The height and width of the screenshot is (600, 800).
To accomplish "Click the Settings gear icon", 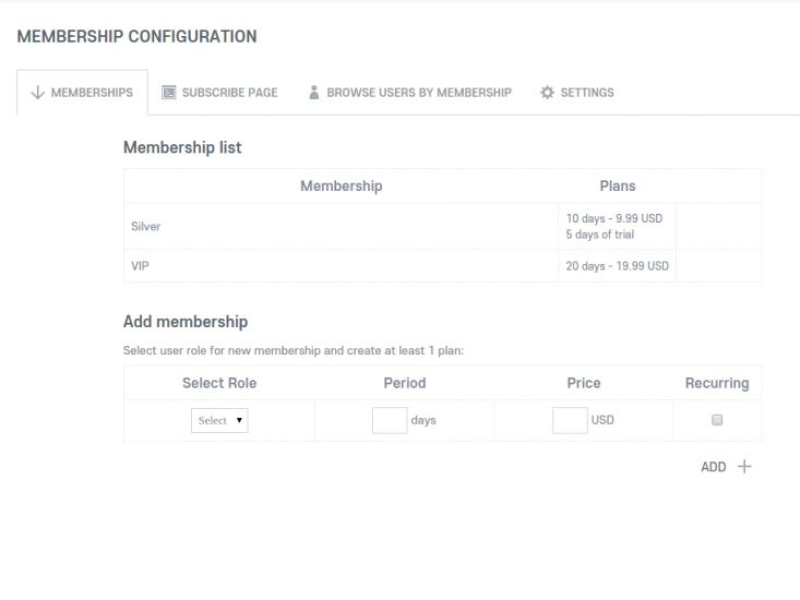I will 547,93.
